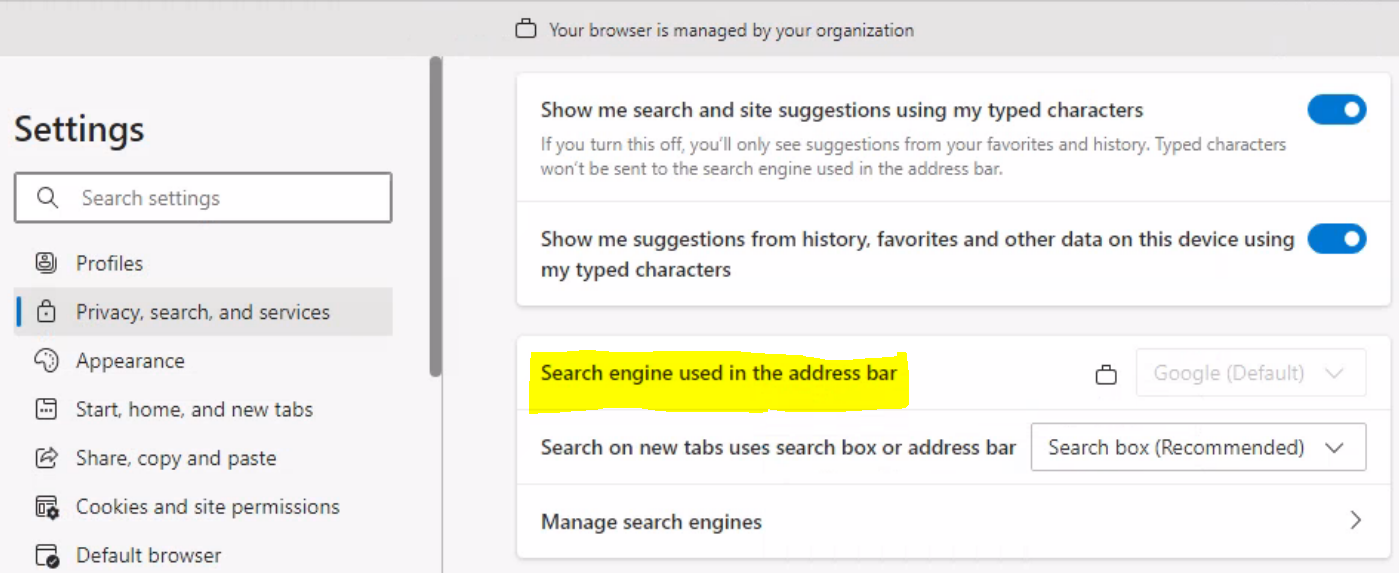Open Appearance settings section
Image resolution: width=1399 pixels, height=573 pixels.
pyautogui.click(x=130, y=361)
